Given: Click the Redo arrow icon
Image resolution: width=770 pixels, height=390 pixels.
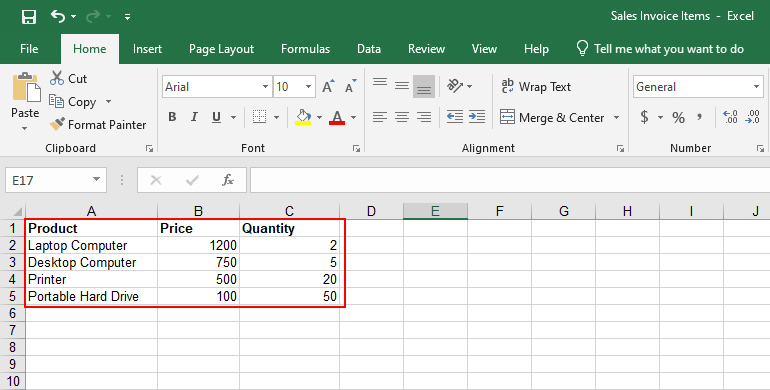Looking at the screenshot, I should point(93,17).
